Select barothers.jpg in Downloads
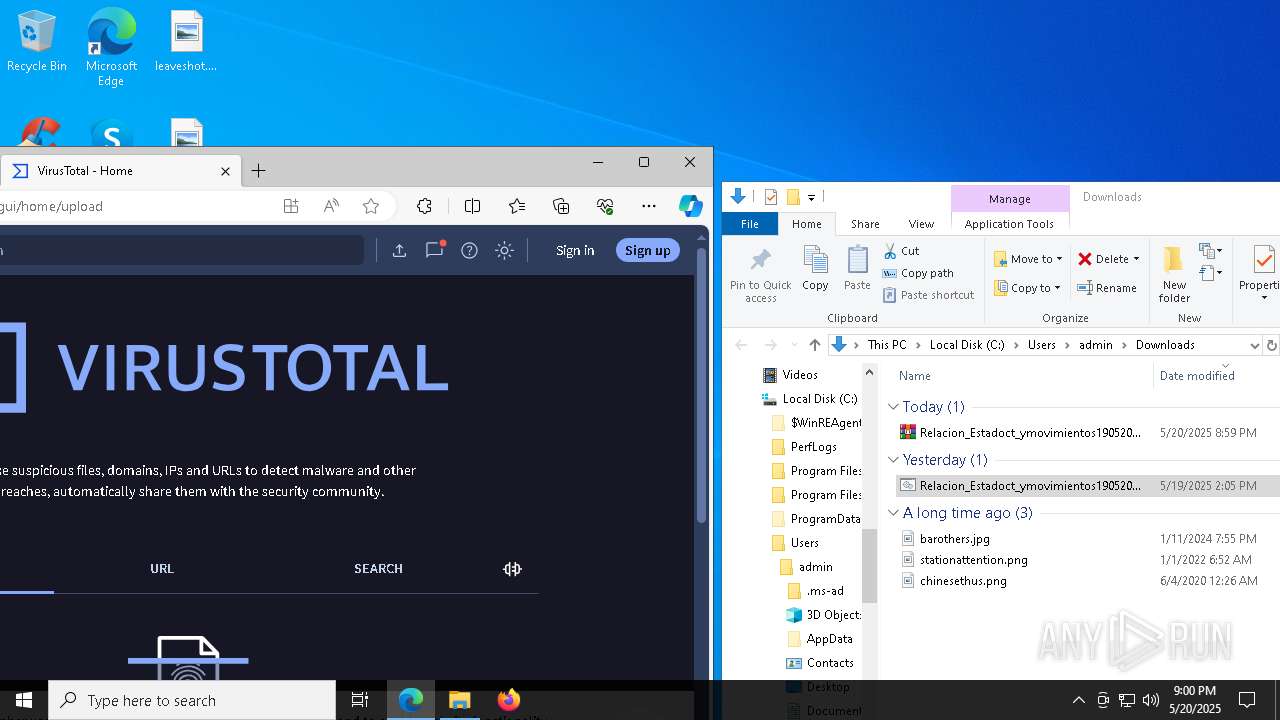This screenshot has width=1280, height=720. 955,539
